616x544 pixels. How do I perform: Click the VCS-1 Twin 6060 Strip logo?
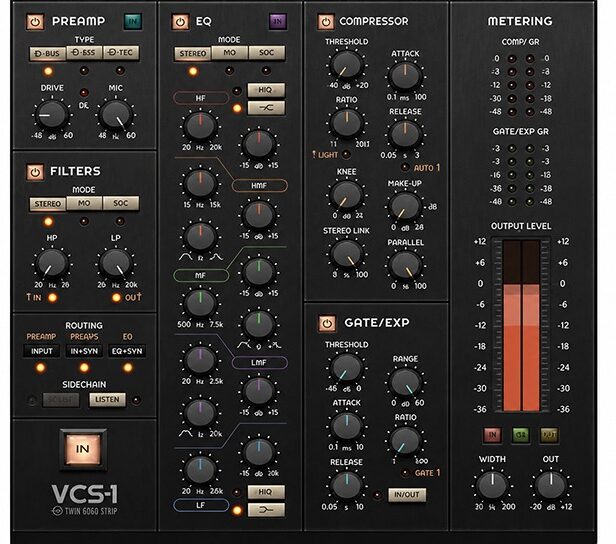click(x=84, y=500)
